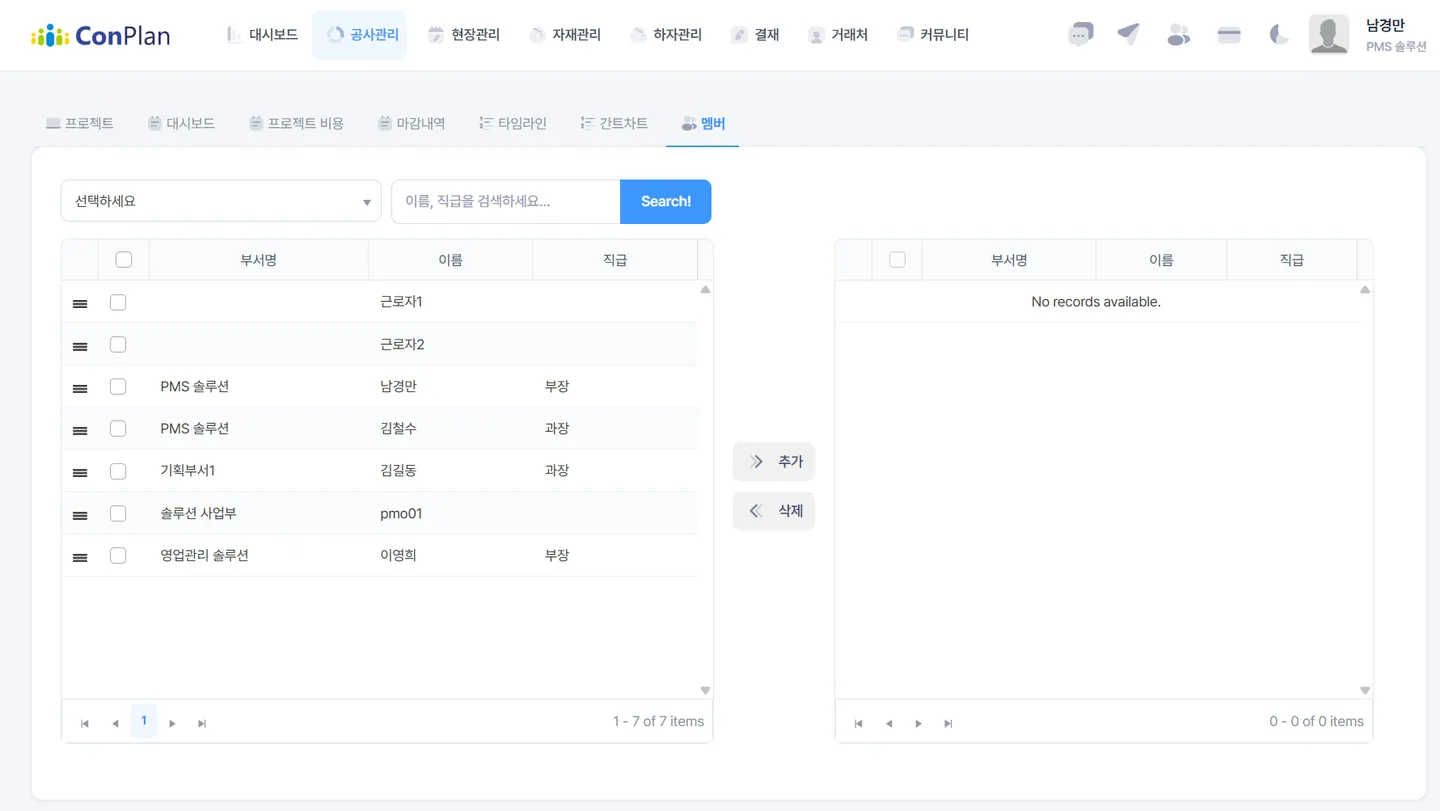Viewport: 1440px width, 811px height.
Task: Click the drag handle for 김길동 row
Action: [x=80, y=472]
